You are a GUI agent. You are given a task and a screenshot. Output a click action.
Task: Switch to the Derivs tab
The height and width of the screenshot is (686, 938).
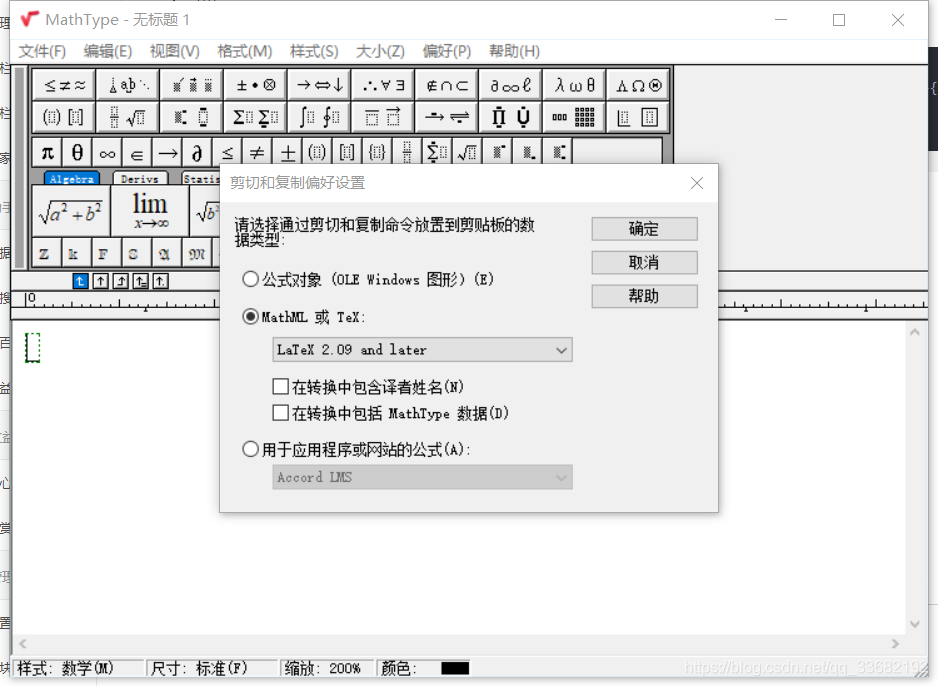(139, 179)
